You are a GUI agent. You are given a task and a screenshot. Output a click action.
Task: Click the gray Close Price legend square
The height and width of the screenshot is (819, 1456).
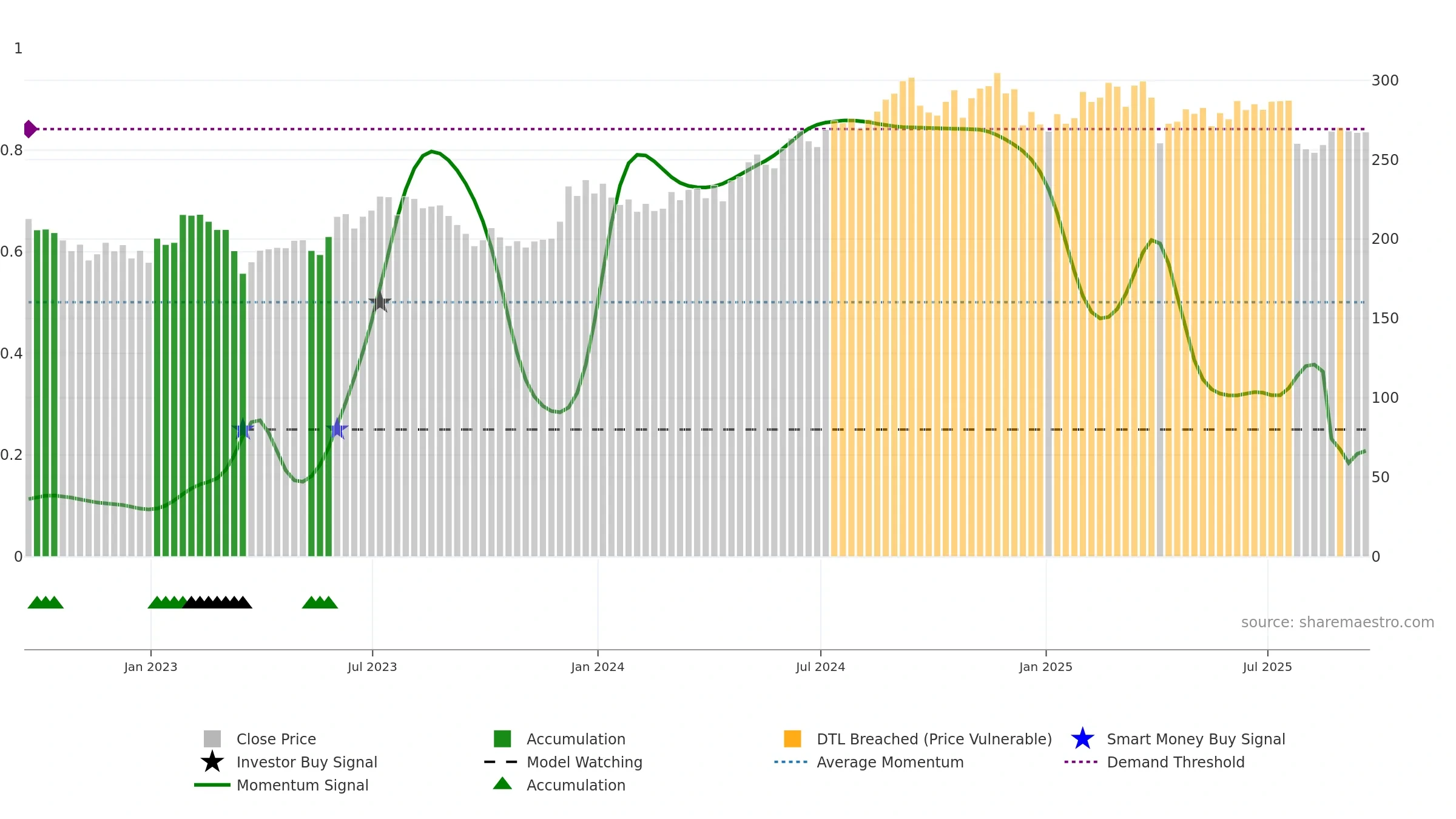point(212,739)
